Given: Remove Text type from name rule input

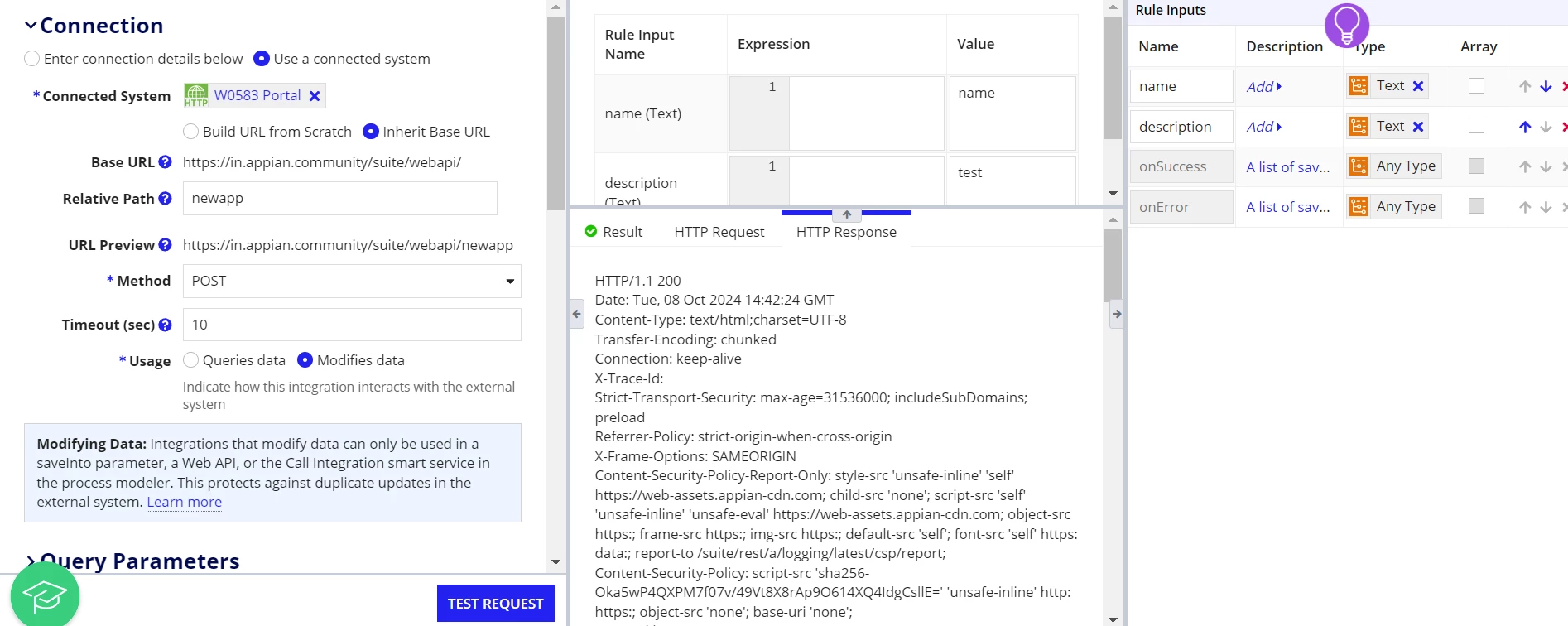Looking at the screenshot, I should pos(1418,86).
